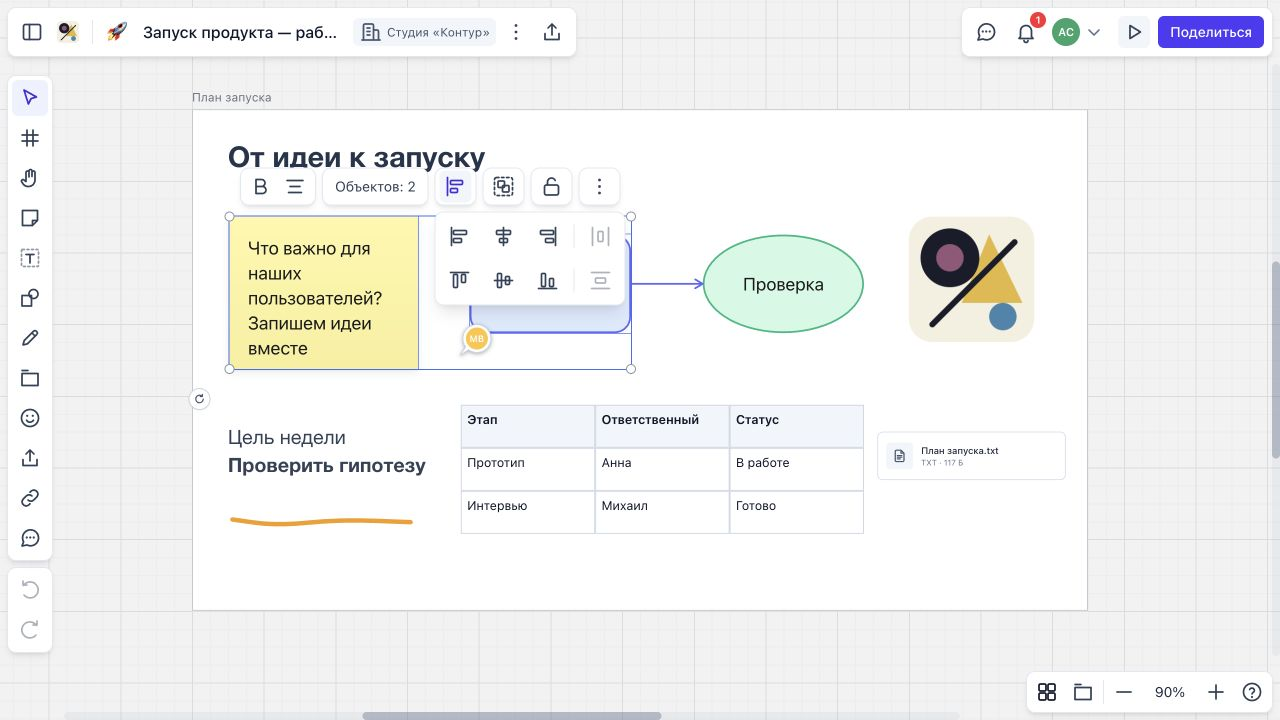Align selected objects to left edge

(459, 237)
